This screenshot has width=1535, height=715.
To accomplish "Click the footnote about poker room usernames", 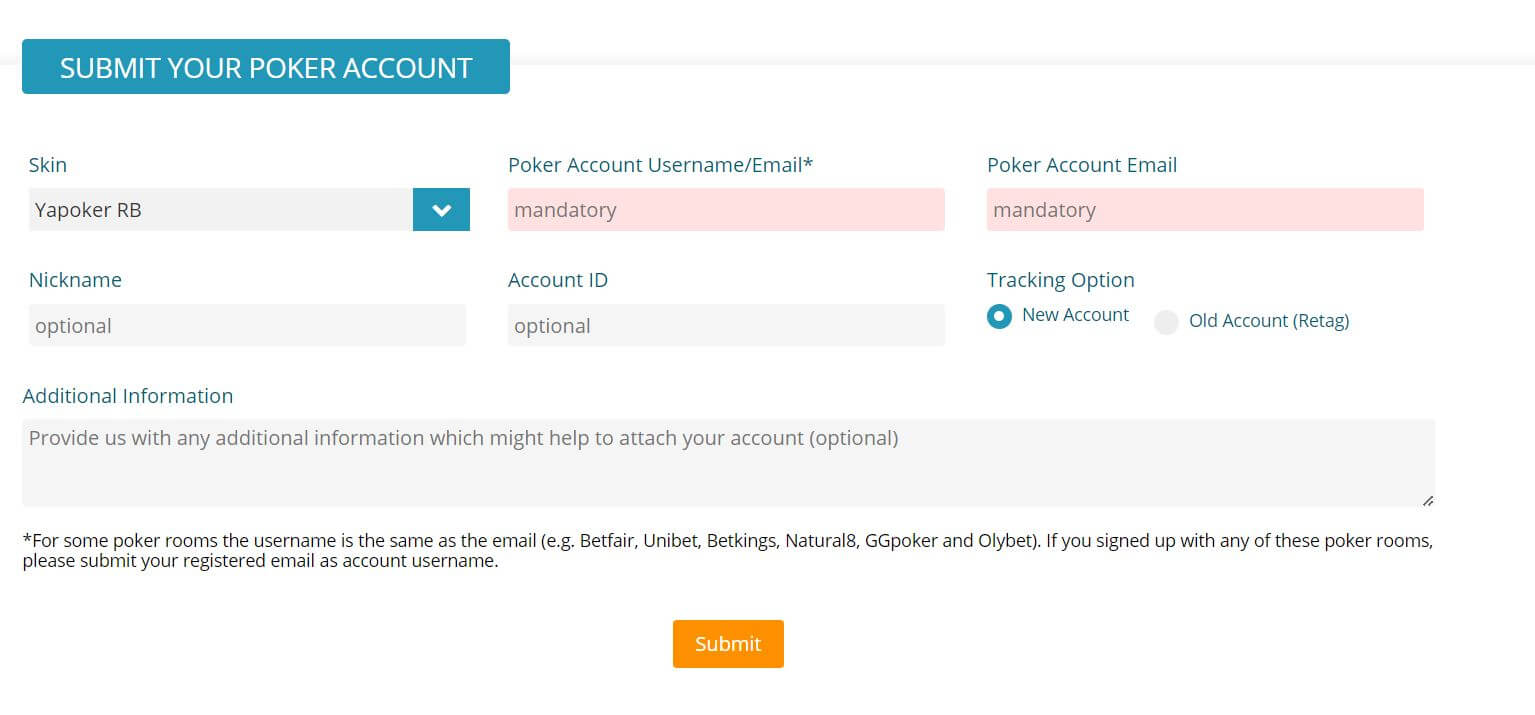I will [x=728, y=551].
